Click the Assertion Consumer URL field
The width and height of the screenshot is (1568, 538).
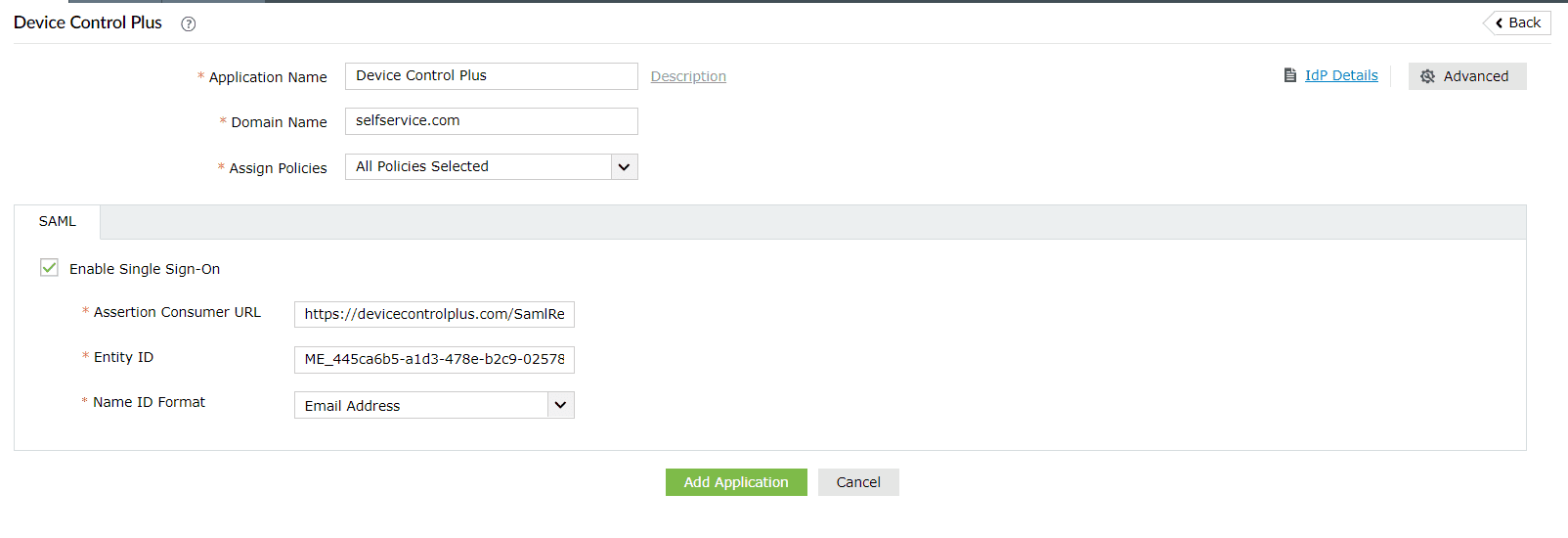[x=434, y=314]
